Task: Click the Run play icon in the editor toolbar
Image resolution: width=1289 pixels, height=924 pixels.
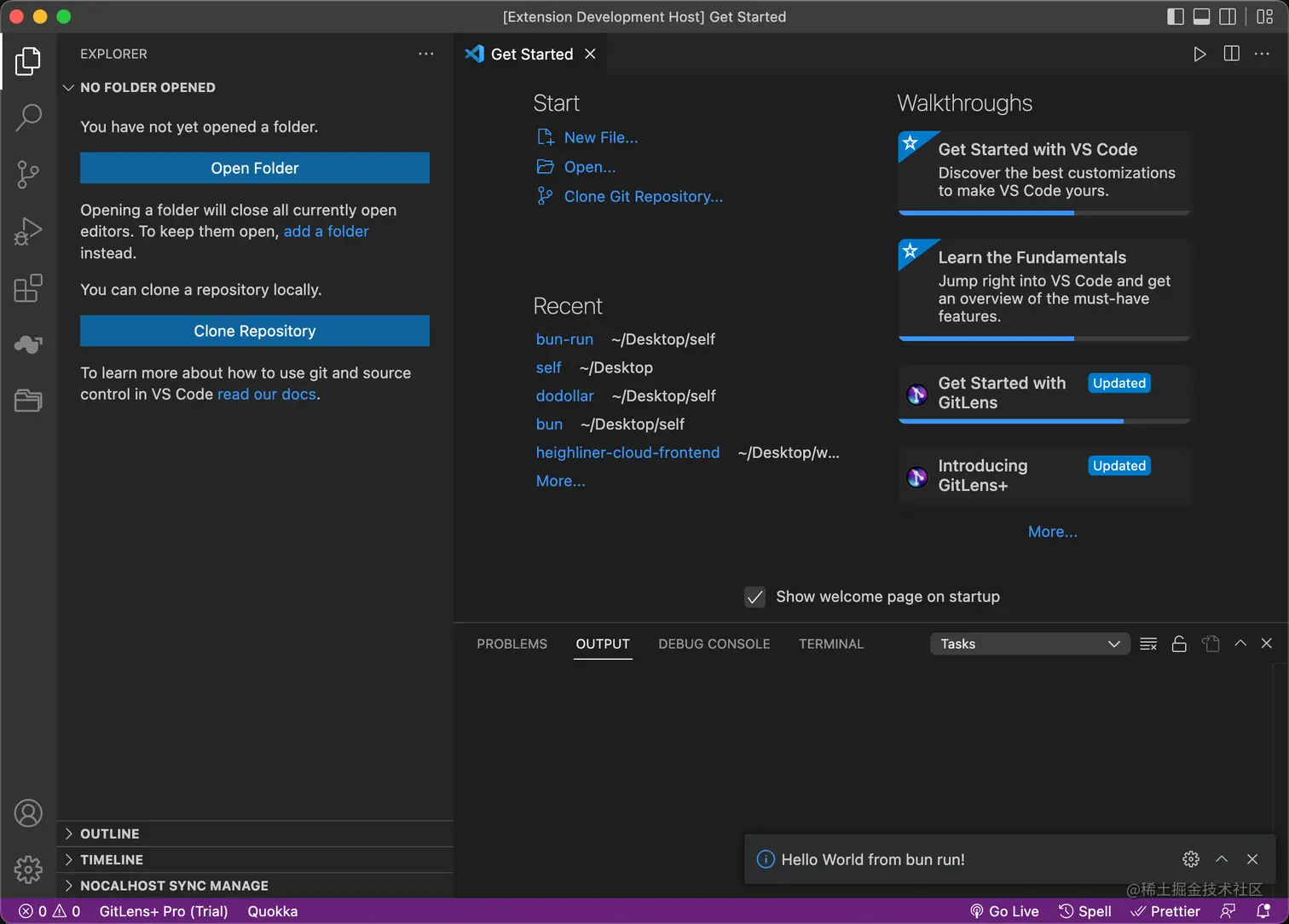Action: click(x=1199, y=54)
